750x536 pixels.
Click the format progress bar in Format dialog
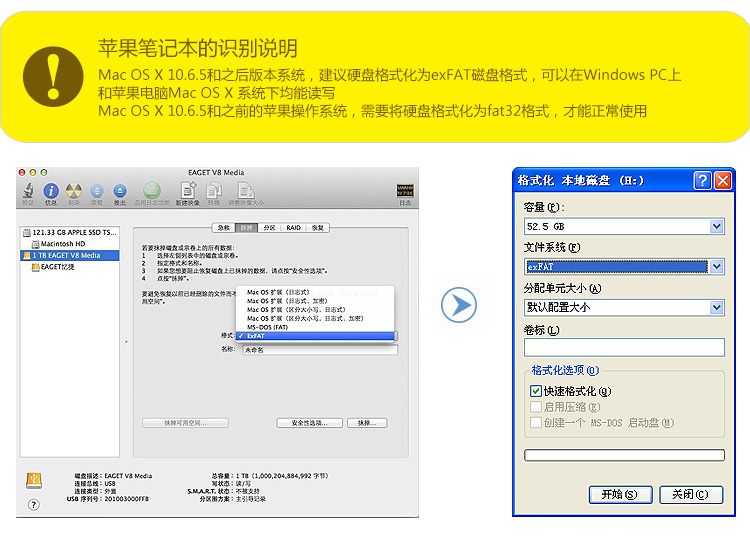624,455
